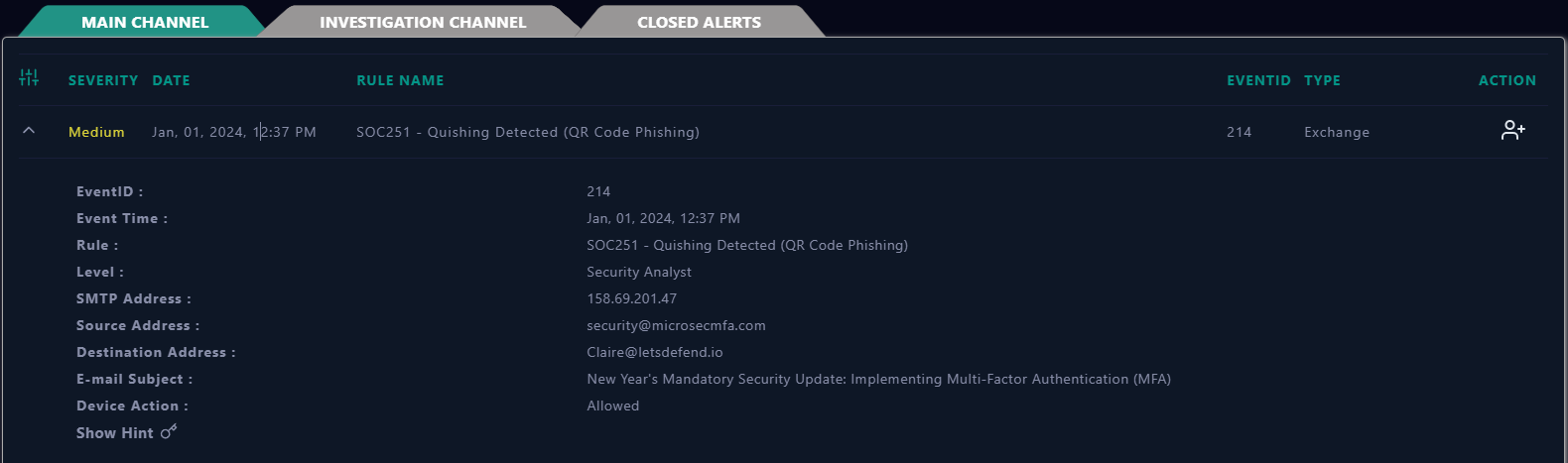This screenshot has width=1568, height=463.
Task: Click the EventID column header
Action: [x=1258, y=80]
